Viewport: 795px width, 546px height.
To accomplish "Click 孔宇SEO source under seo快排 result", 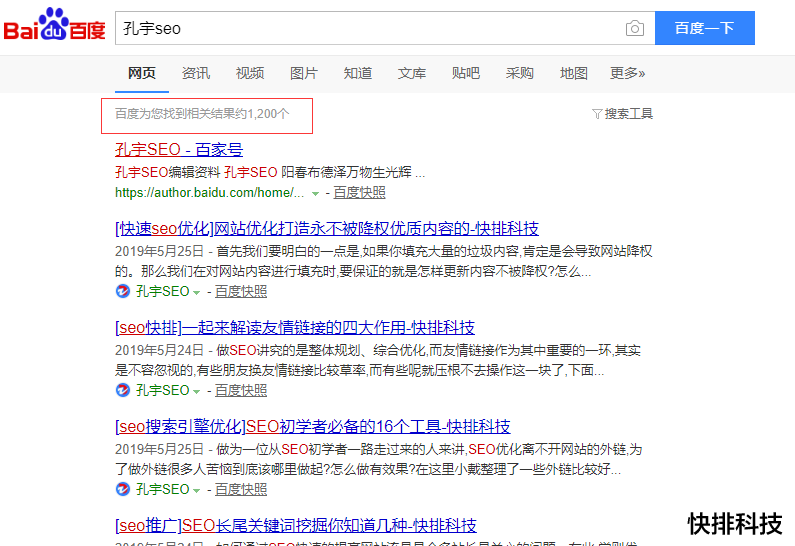I will point(162,390).
